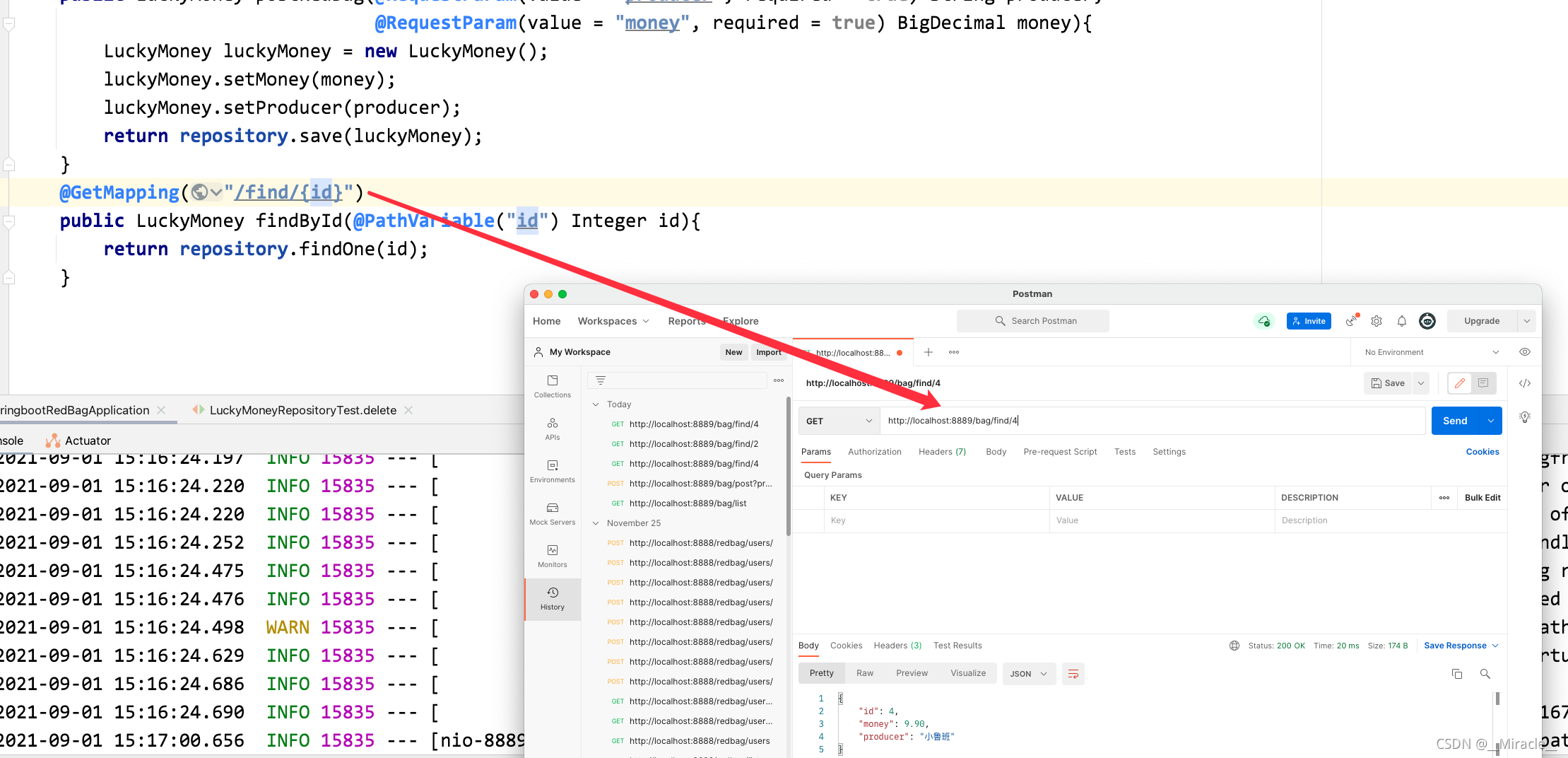The width and height of the screenshot is (1568, 758).
Task: Click the Invite button
Action: (1309, 321)
